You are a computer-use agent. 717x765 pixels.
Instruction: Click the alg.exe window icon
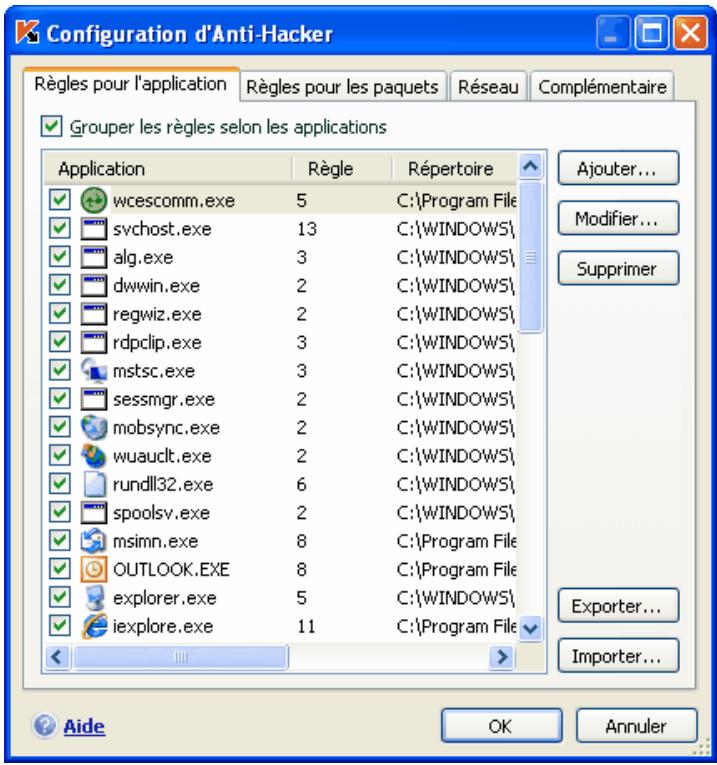94,257
